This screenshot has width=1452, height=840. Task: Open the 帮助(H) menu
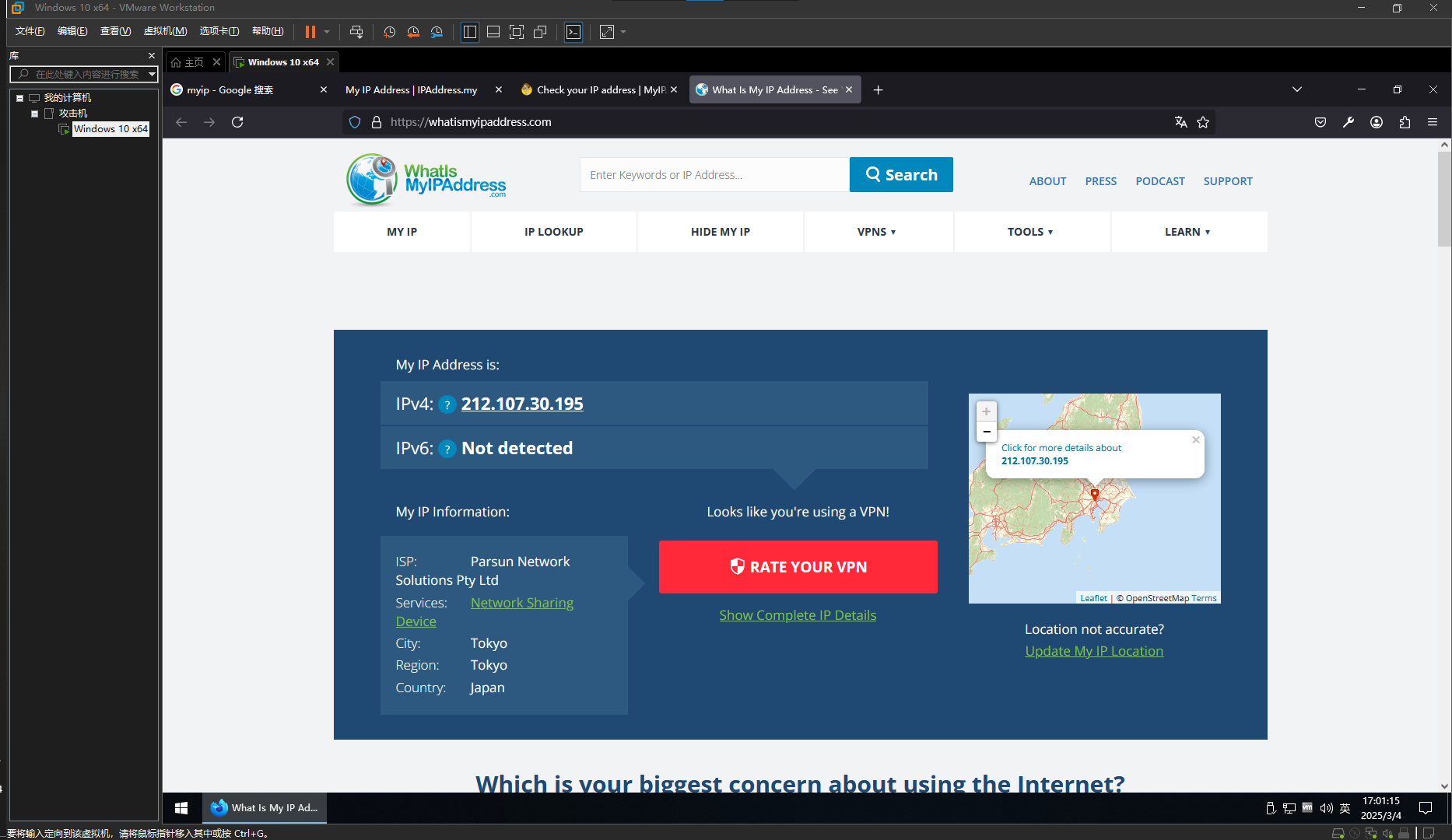[268, 31]
